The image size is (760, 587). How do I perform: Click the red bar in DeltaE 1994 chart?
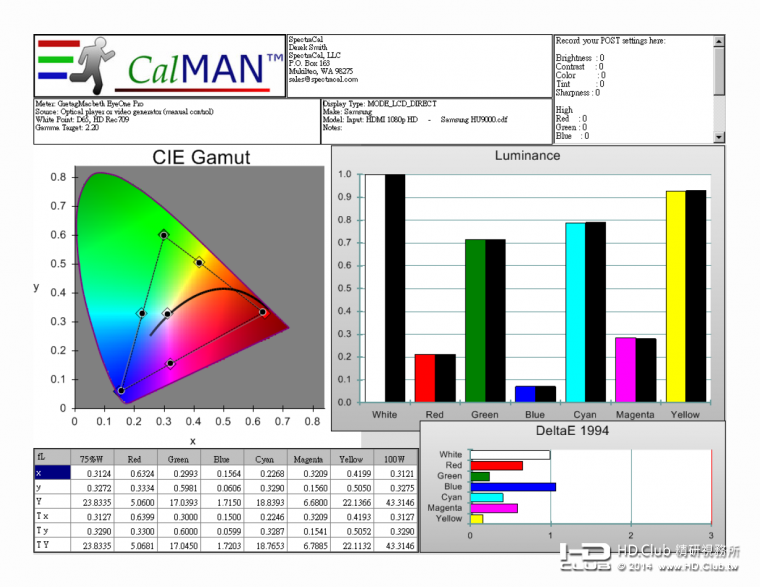pyautogui.click(x=496, y=465)
